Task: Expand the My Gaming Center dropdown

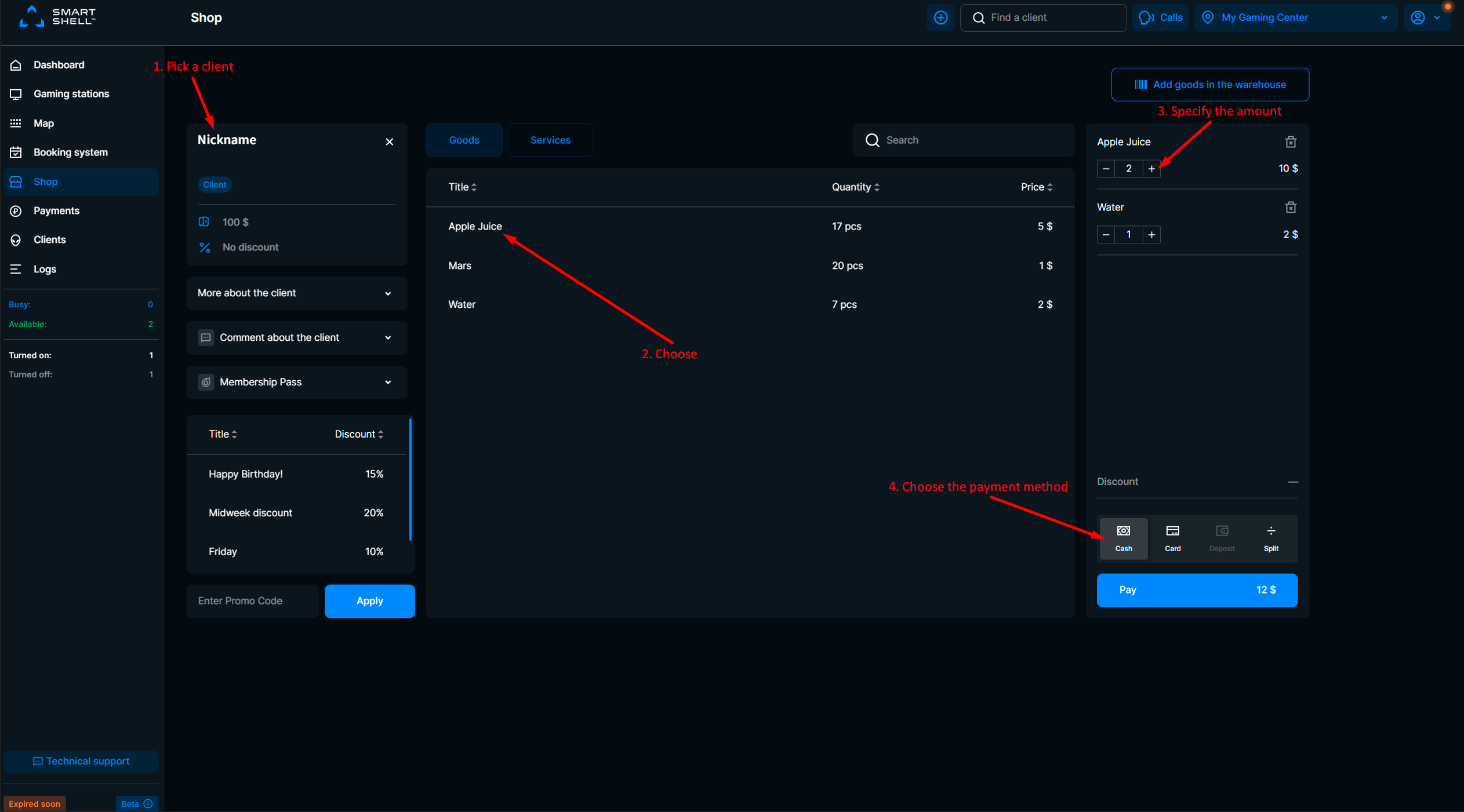Action: point(1385,17)
